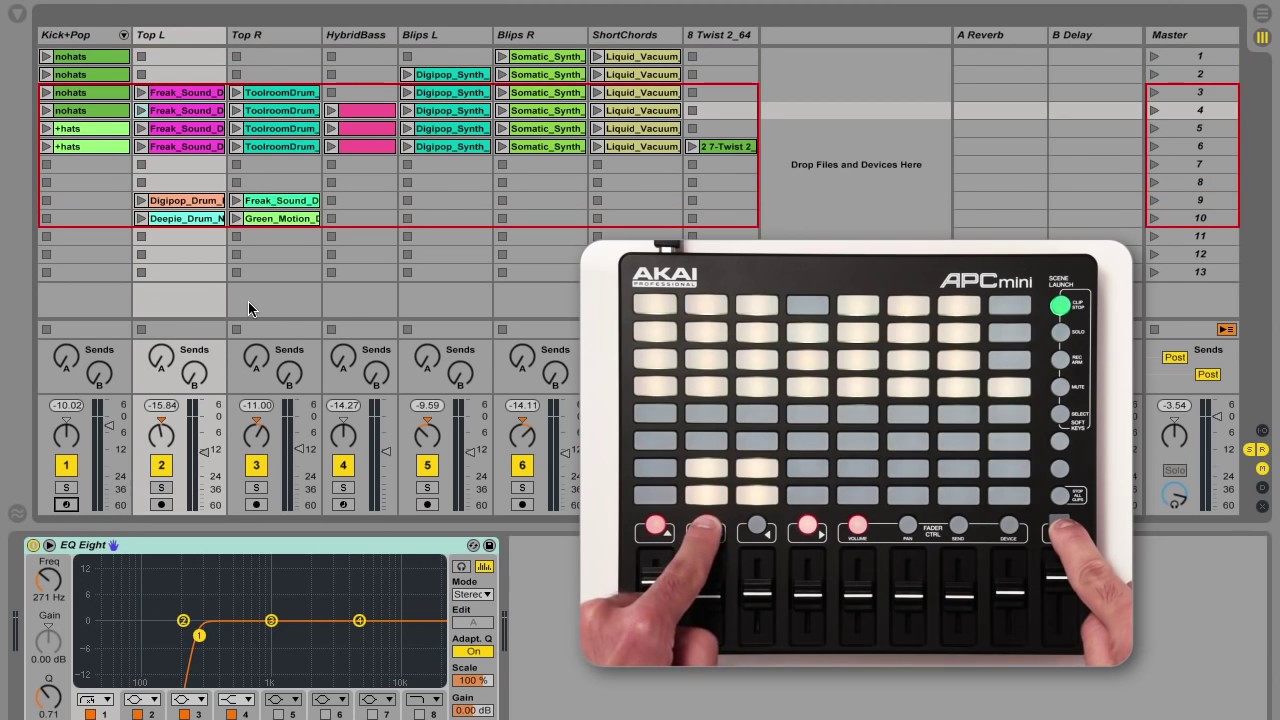Toggle EQ Eight display fold triangle
This screenshot has height=720, width=1280.
[48, 545]
